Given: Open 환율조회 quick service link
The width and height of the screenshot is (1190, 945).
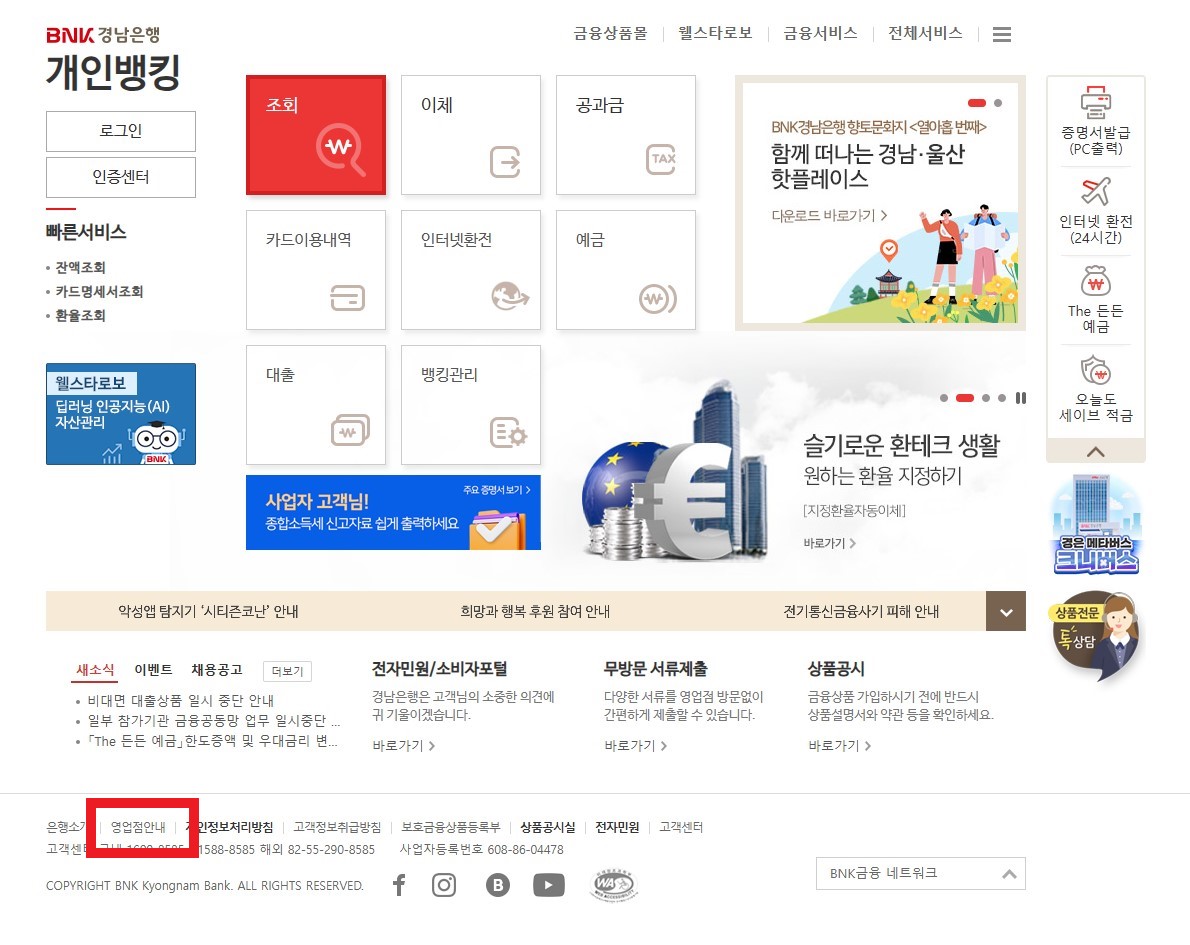Looking at the screenshot, I should point(80,316).
